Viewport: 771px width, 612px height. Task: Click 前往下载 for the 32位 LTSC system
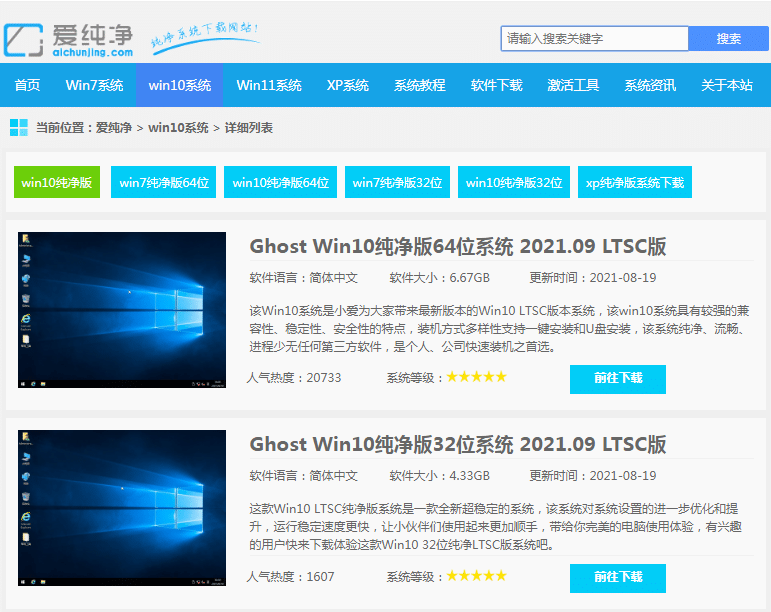617,578
